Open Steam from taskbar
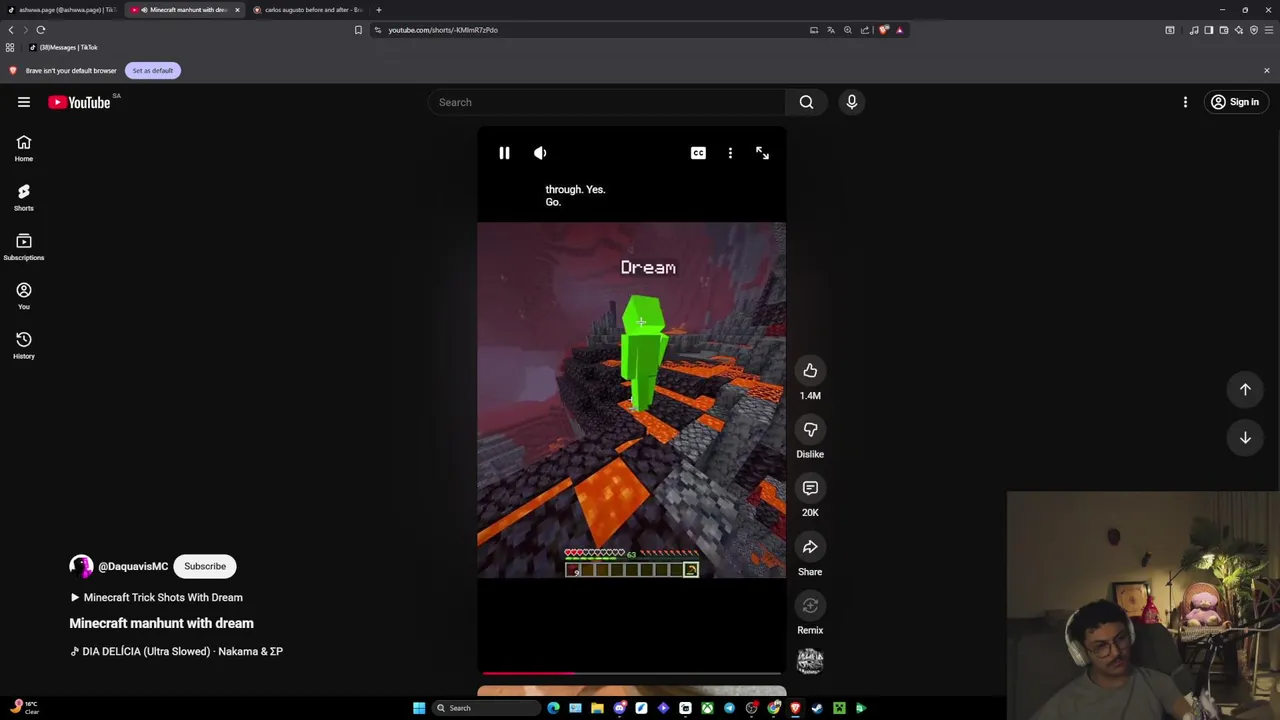The image size is (1280, 720). tap(817, 708)
